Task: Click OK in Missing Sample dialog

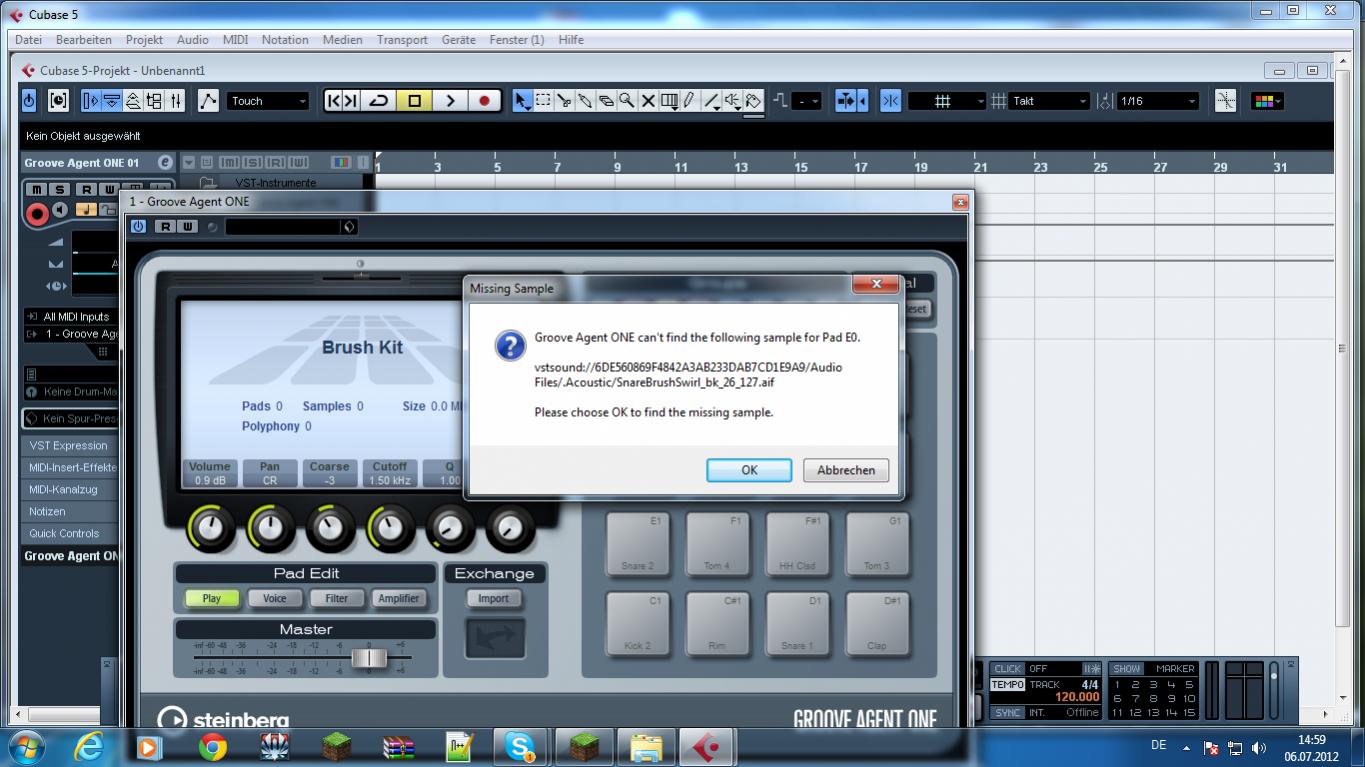Action: [x=749, y=470]
